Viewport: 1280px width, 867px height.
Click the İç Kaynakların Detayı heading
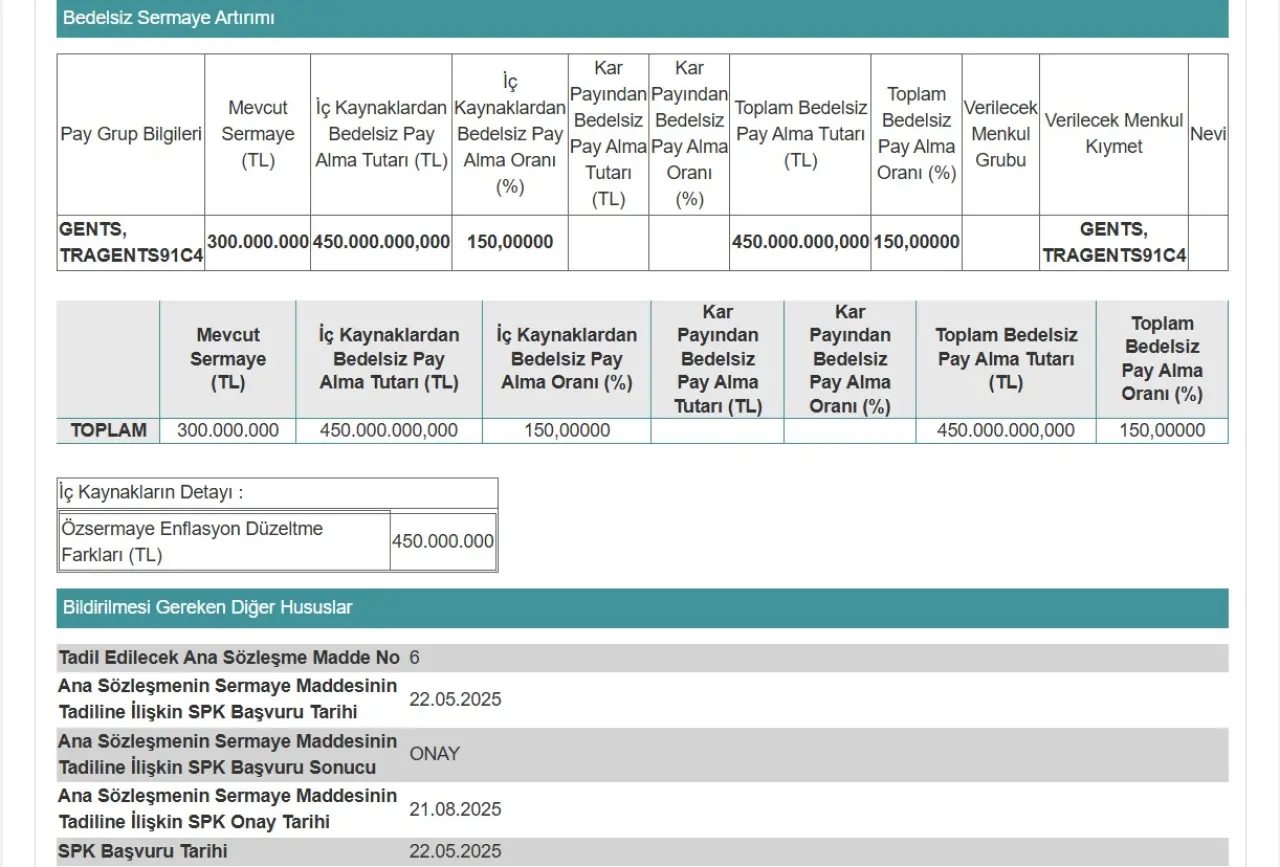coord(151,493)
